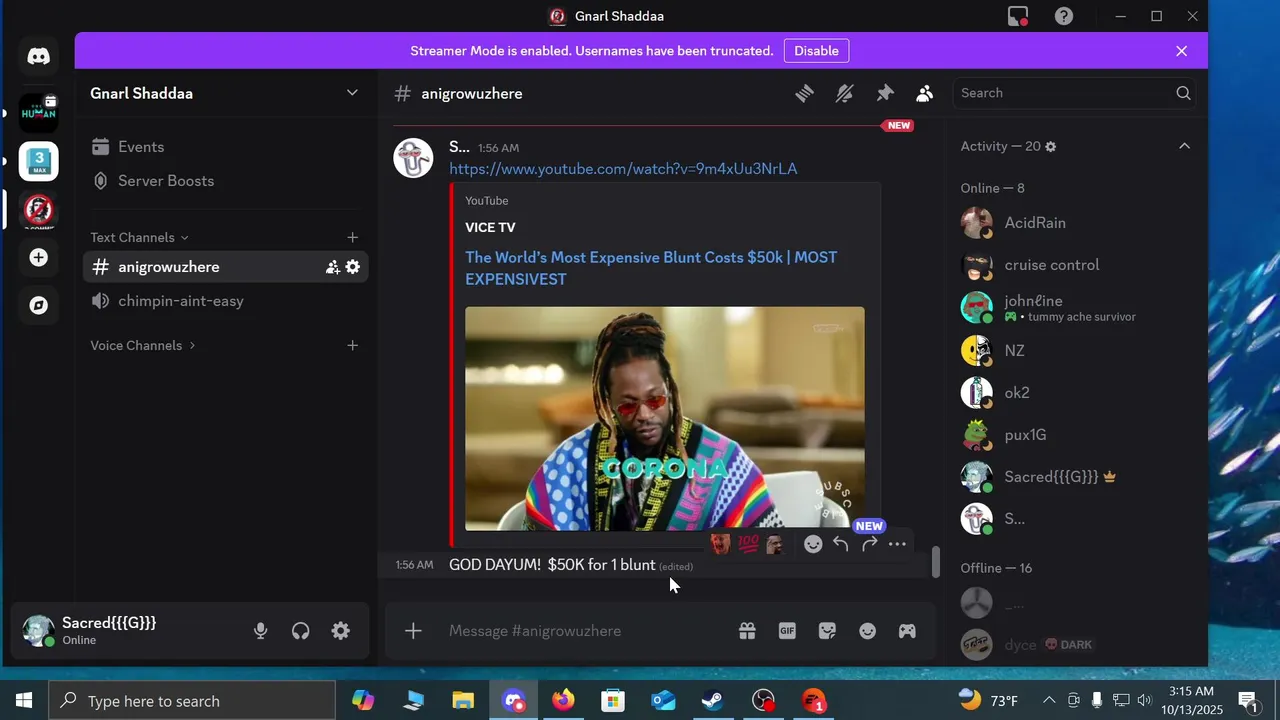The image size is (1280, 720).
Task: Click the Add a Server plus icon
Action: pyautogui.click(x=39, y=257)
